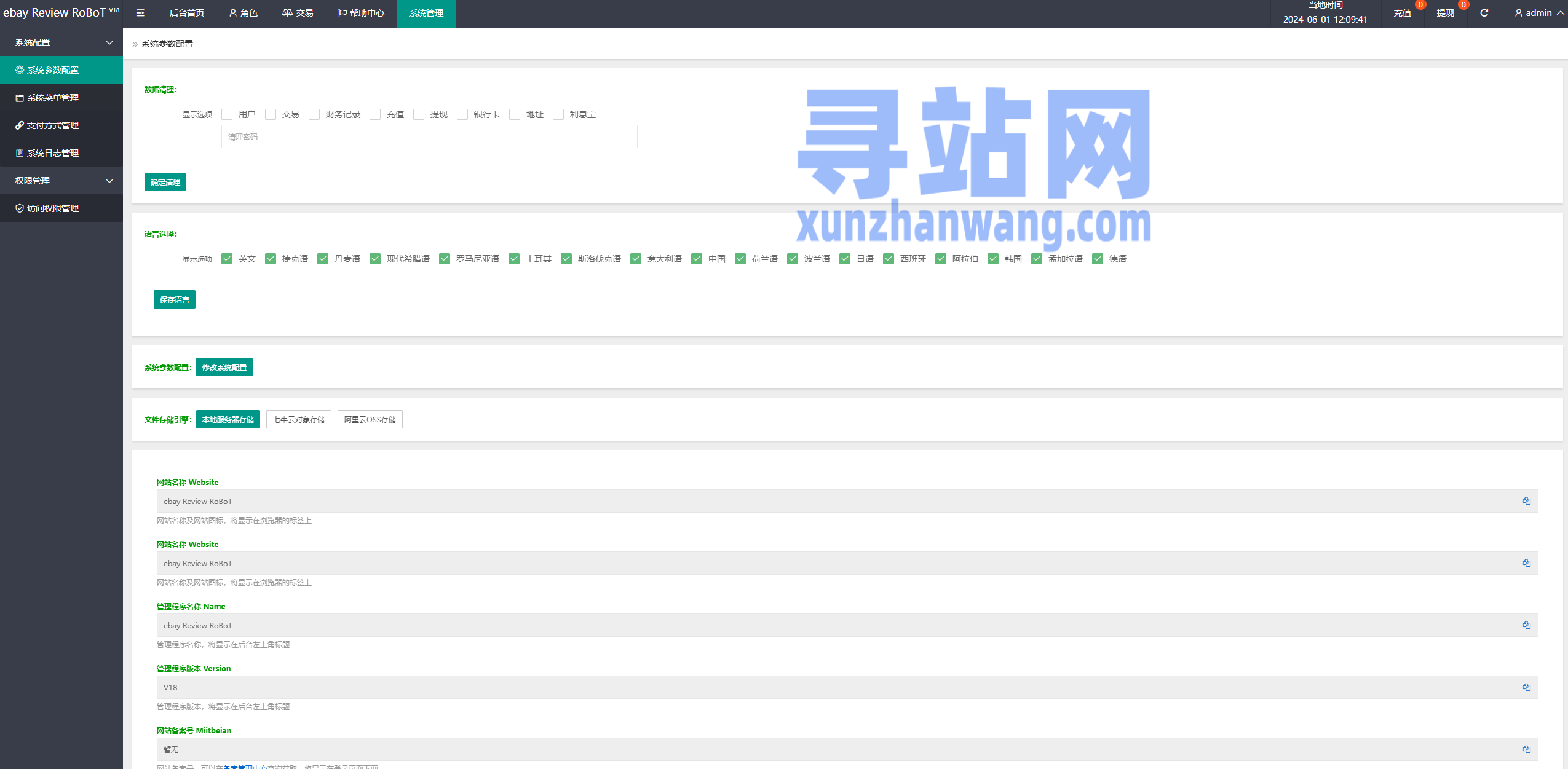Click the 系统菜单管理 layout icon
The width and height of the screenshot is (1568, 769).
click(x=20, y=98)
